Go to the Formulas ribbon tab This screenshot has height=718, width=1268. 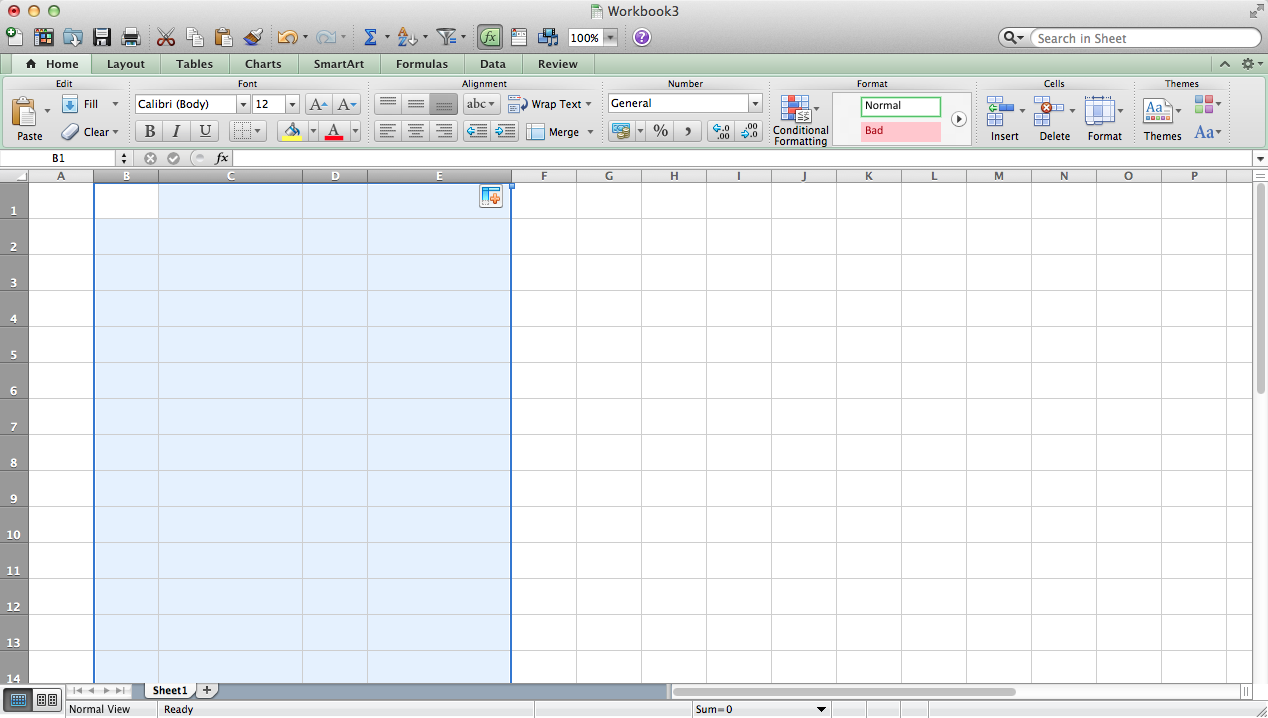click(422, 64)
